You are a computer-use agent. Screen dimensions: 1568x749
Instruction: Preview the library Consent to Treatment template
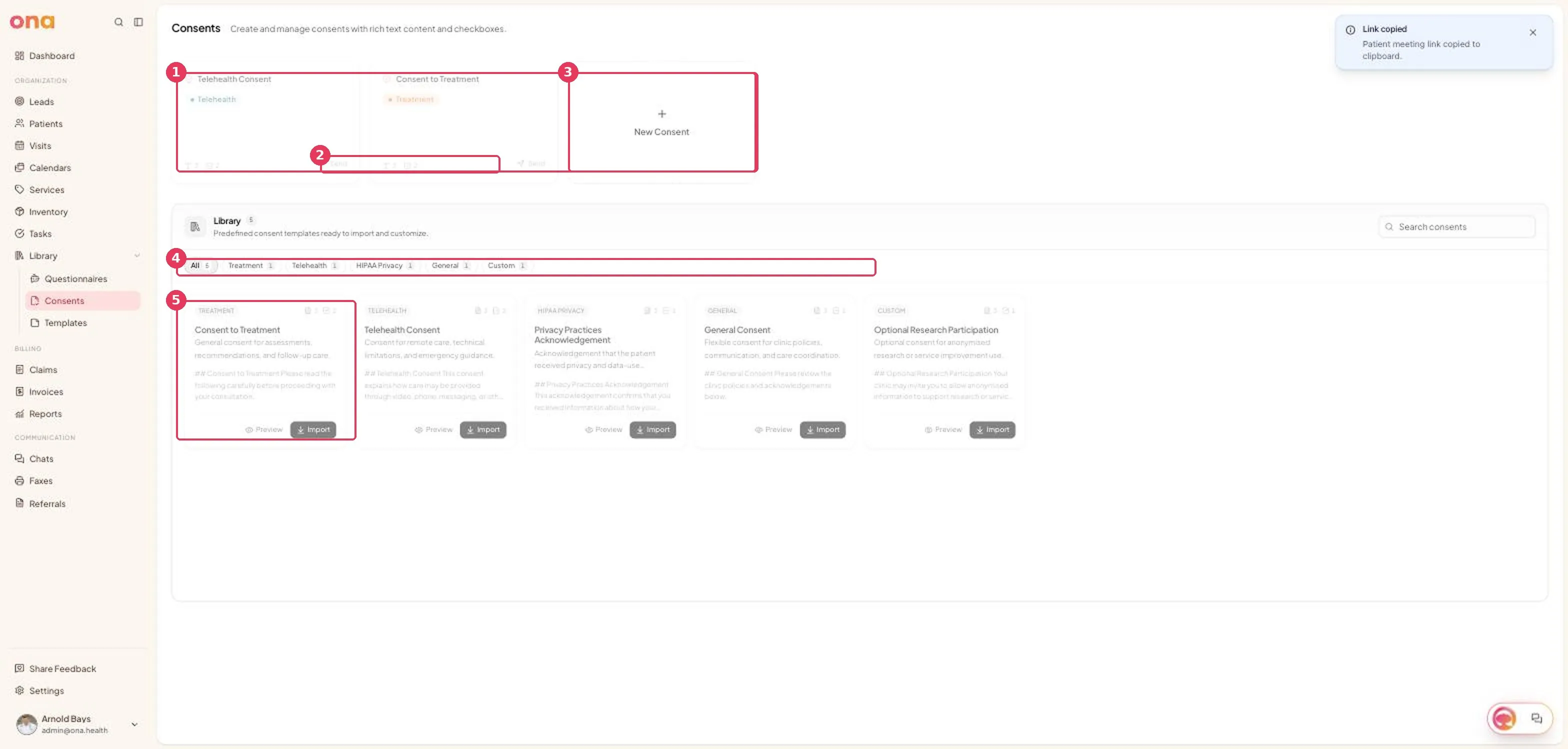[264, 429]
